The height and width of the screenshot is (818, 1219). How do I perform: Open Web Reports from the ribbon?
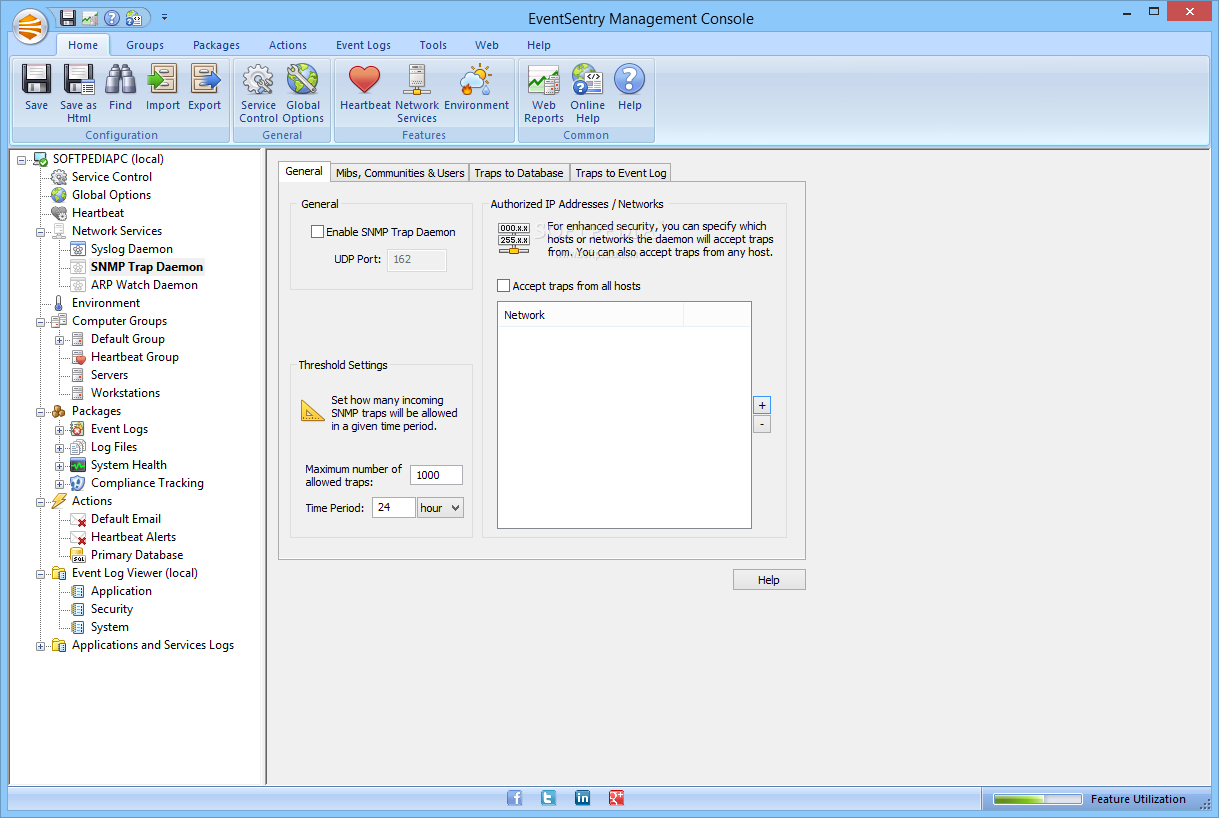(544, 93)
